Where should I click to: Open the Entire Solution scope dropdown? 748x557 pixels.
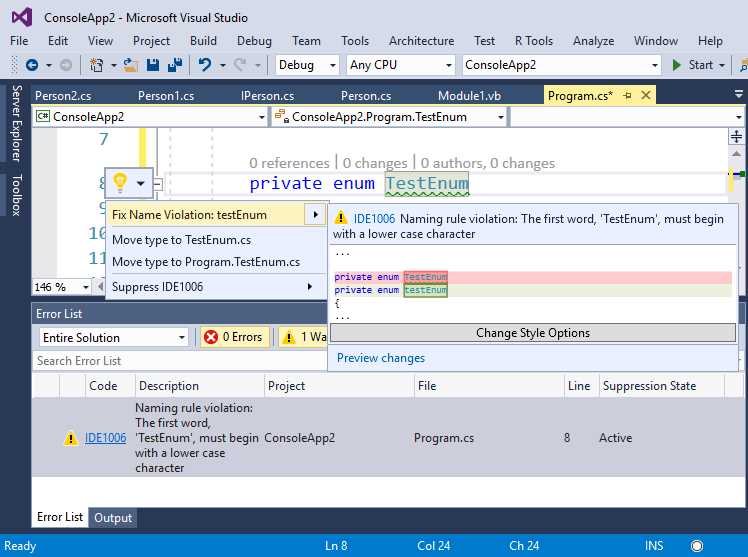tap(114, 338)
